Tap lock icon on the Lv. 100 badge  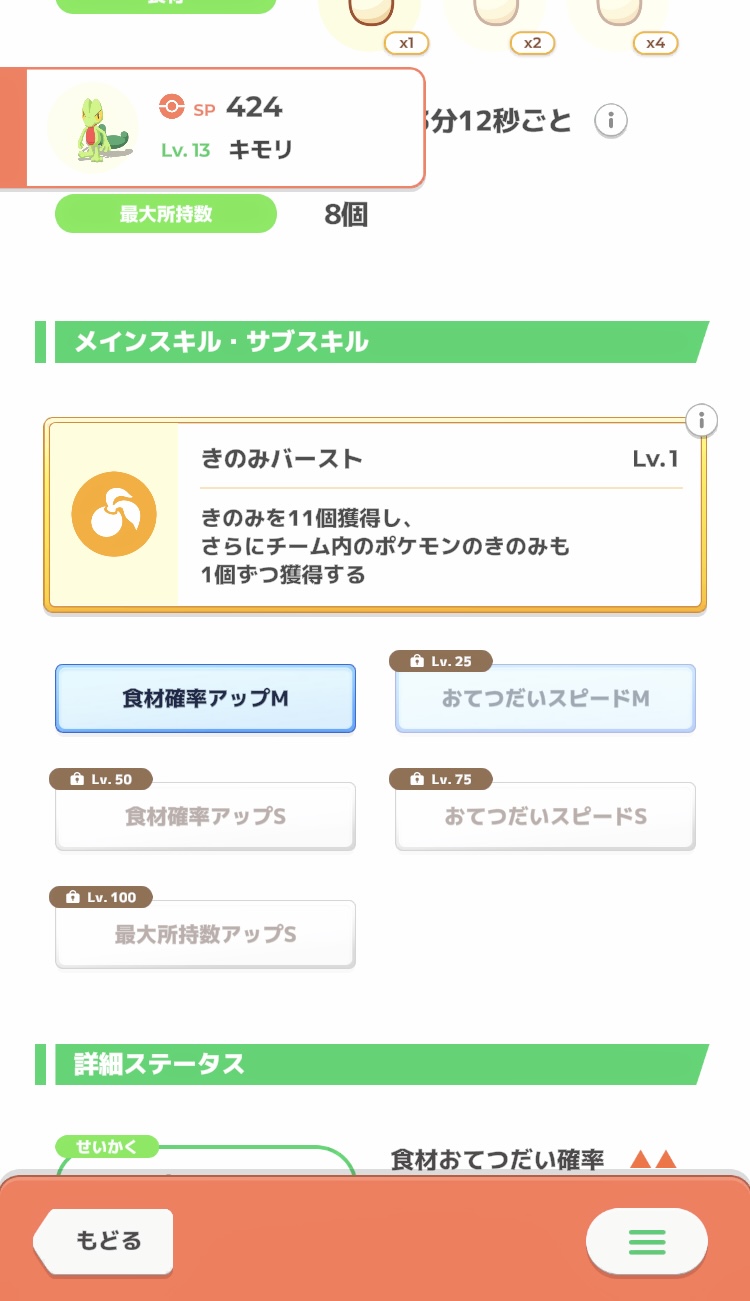[72, 897]
